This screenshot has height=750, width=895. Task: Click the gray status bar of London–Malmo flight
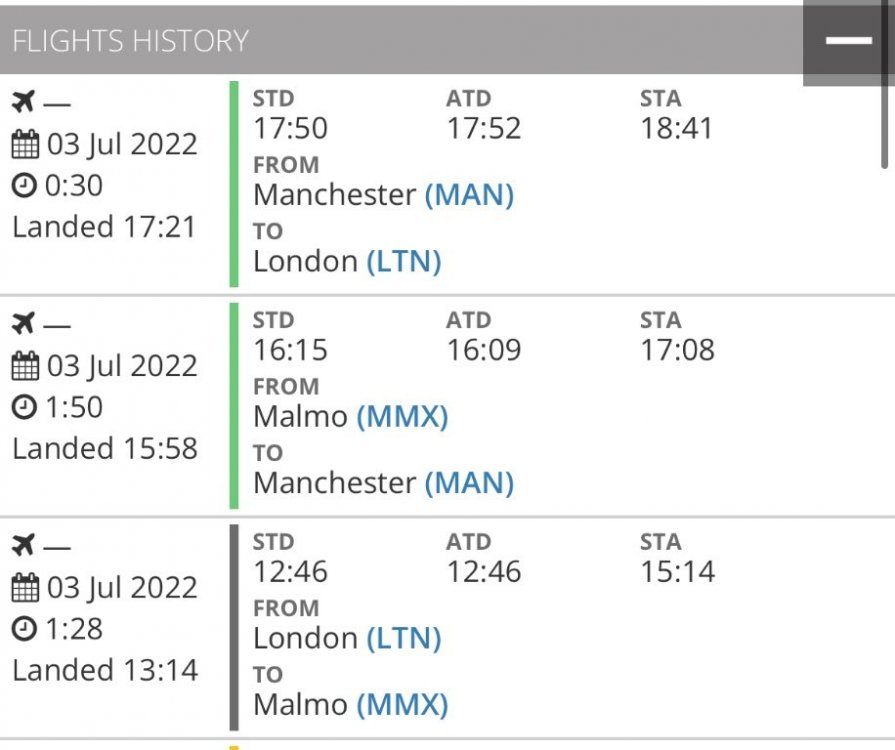tap(234, 627)
